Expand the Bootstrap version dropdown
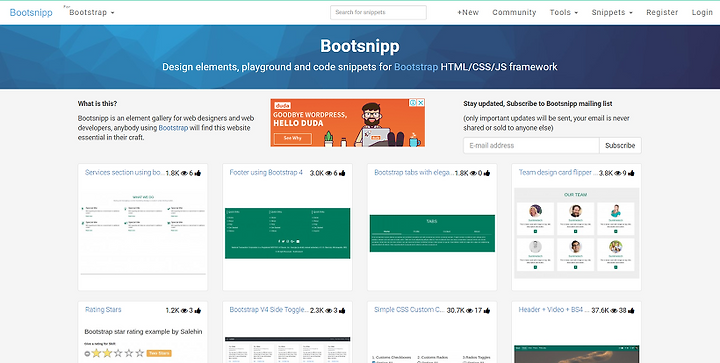Screen dimensions: 720x363 pyautogui.click(x=92, y=12)
